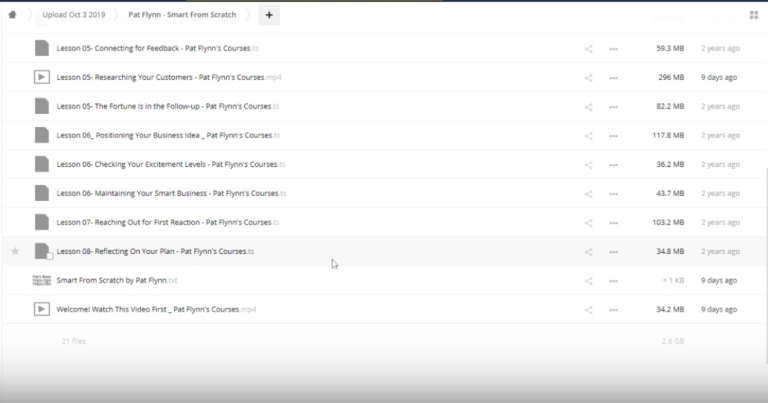The height and width of the screenshot is (403, 768).
Task: Click the 117.8 MB size value
Action: [x=668, y=135]
